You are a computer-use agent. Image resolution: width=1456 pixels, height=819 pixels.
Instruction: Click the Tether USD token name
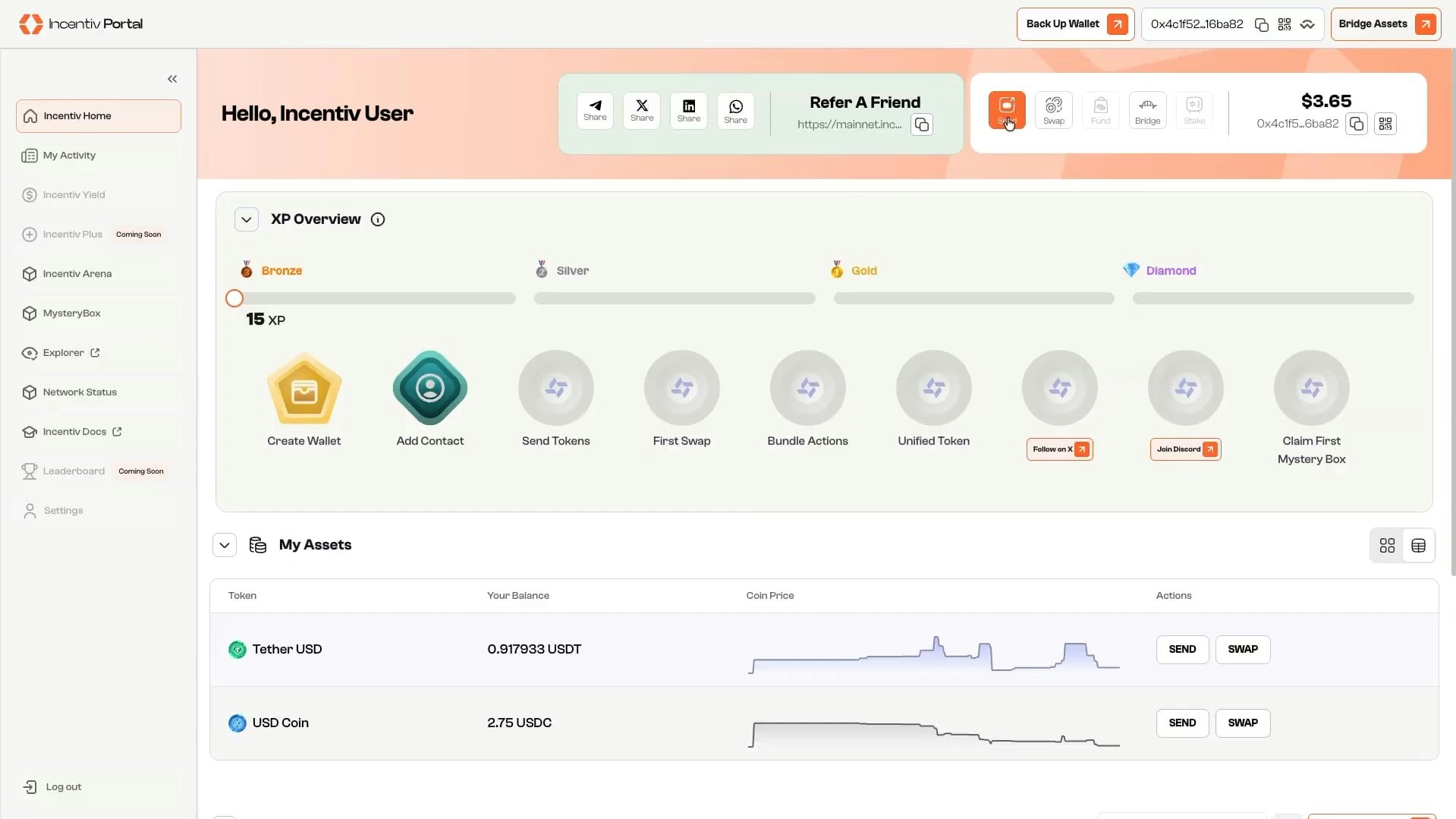coord(287,650)
